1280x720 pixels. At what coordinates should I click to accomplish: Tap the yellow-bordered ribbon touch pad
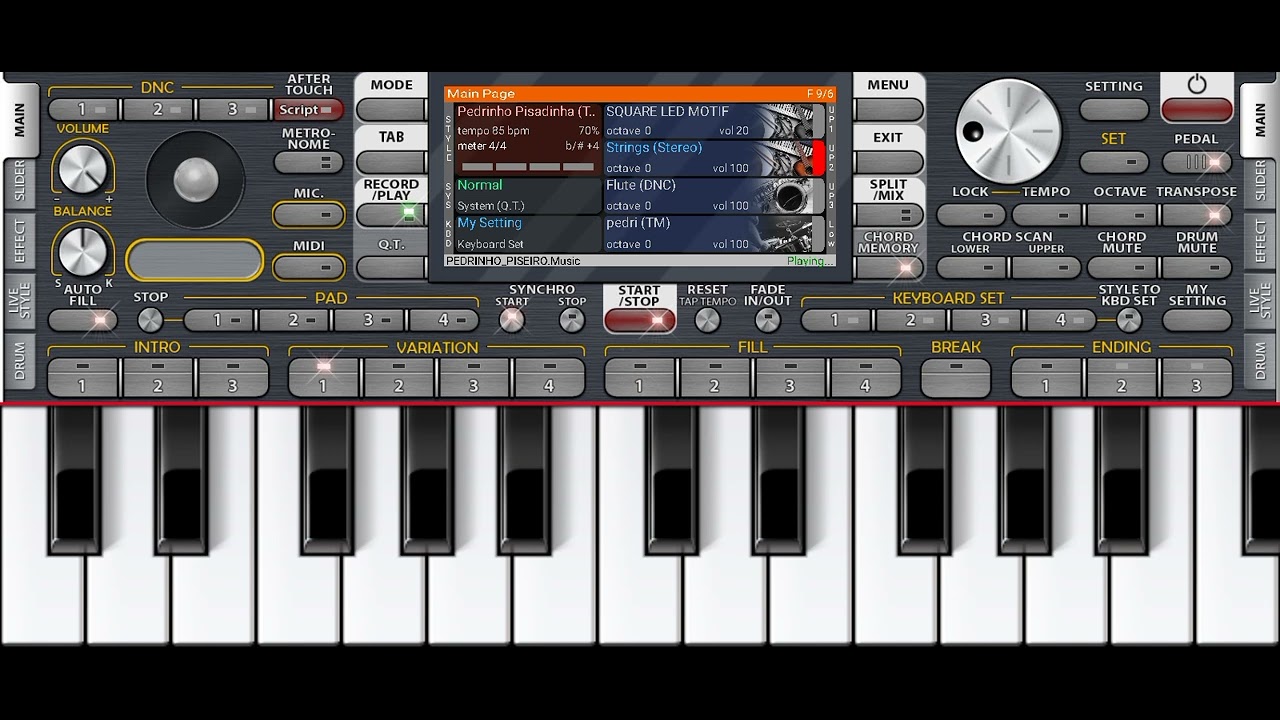click(195, 260)
